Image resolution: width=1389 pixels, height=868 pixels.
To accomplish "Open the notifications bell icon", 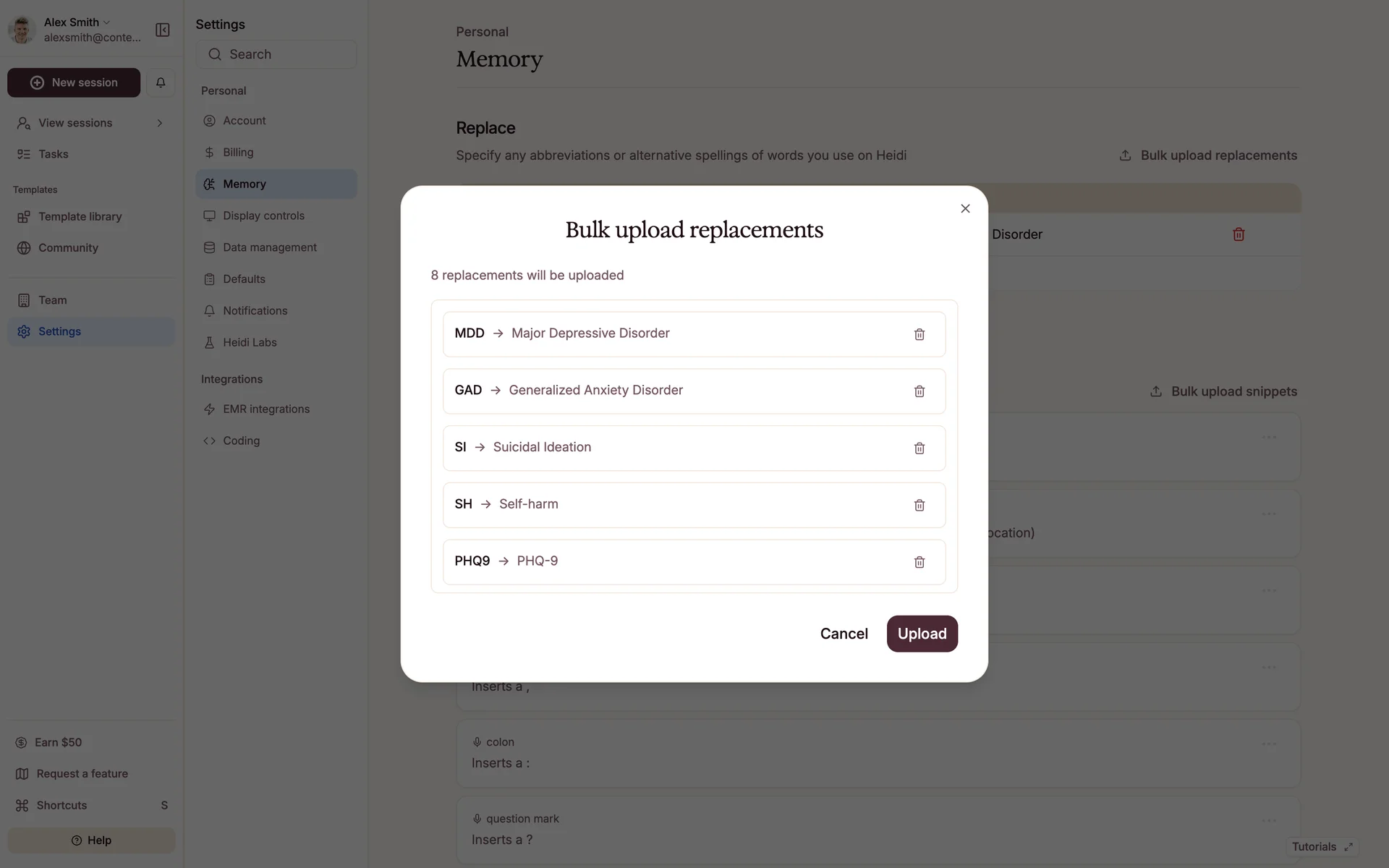I will (x=161, y=82).
